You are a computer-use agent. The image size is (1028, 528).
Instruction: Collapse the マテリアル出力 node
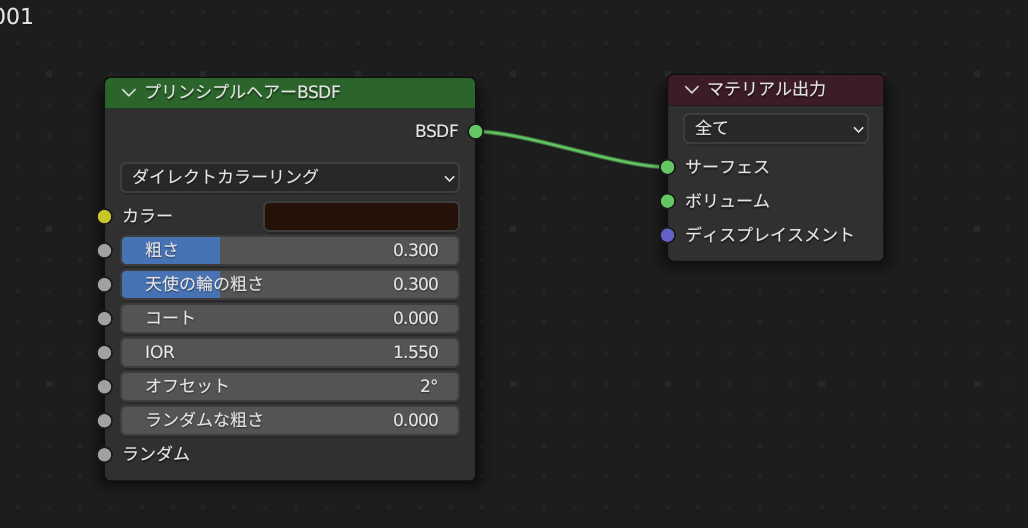tap(692, 90)
